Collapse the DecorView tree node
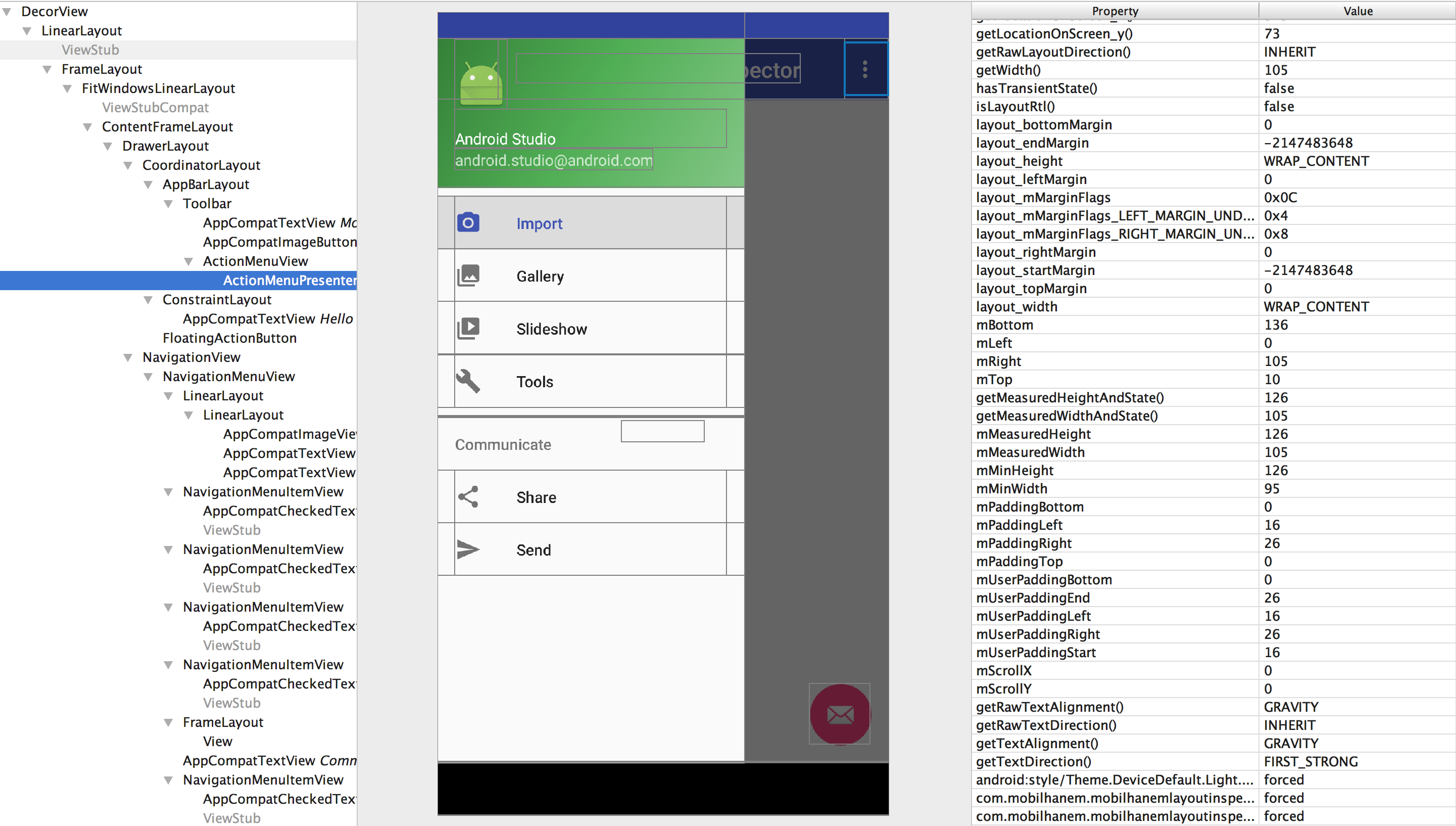 point(8,11)
